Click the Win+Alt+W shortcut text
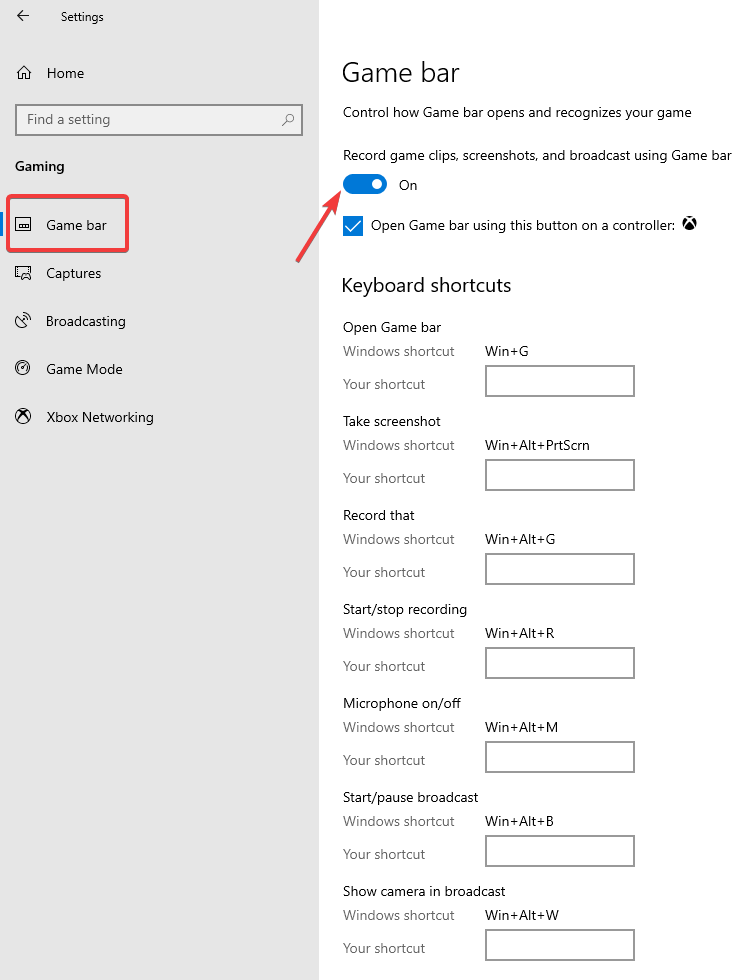This screenshot has height=980, width=739. tap(521, 915)
